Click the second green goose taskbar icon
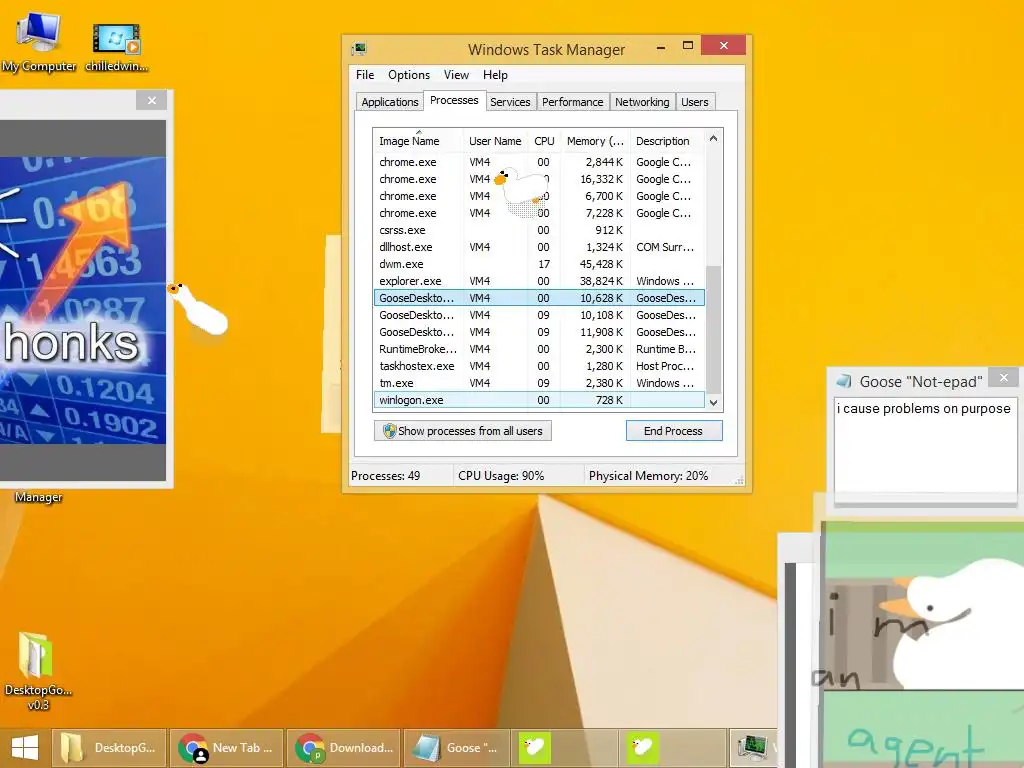This screenshot has height=768, width=1024. 643,747
